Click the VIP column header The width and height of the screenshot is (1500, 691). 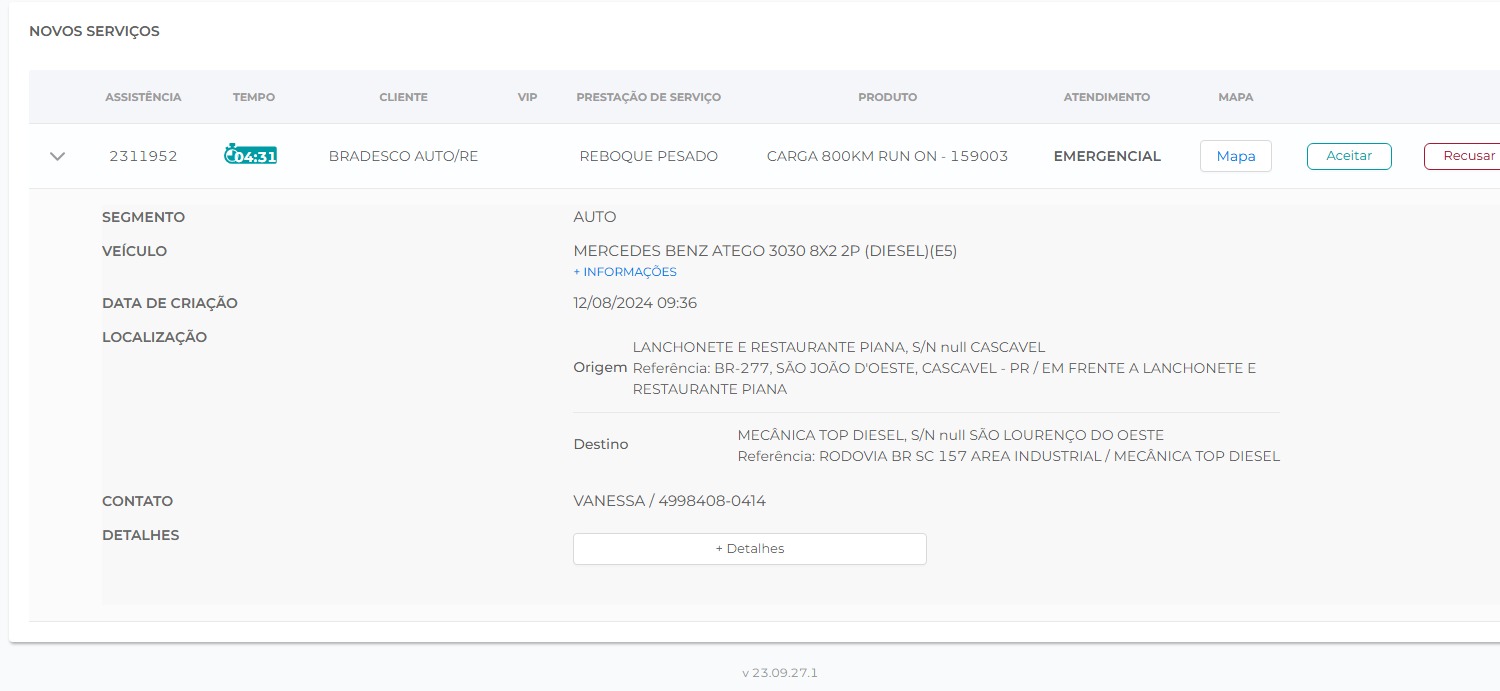(528, 97)
